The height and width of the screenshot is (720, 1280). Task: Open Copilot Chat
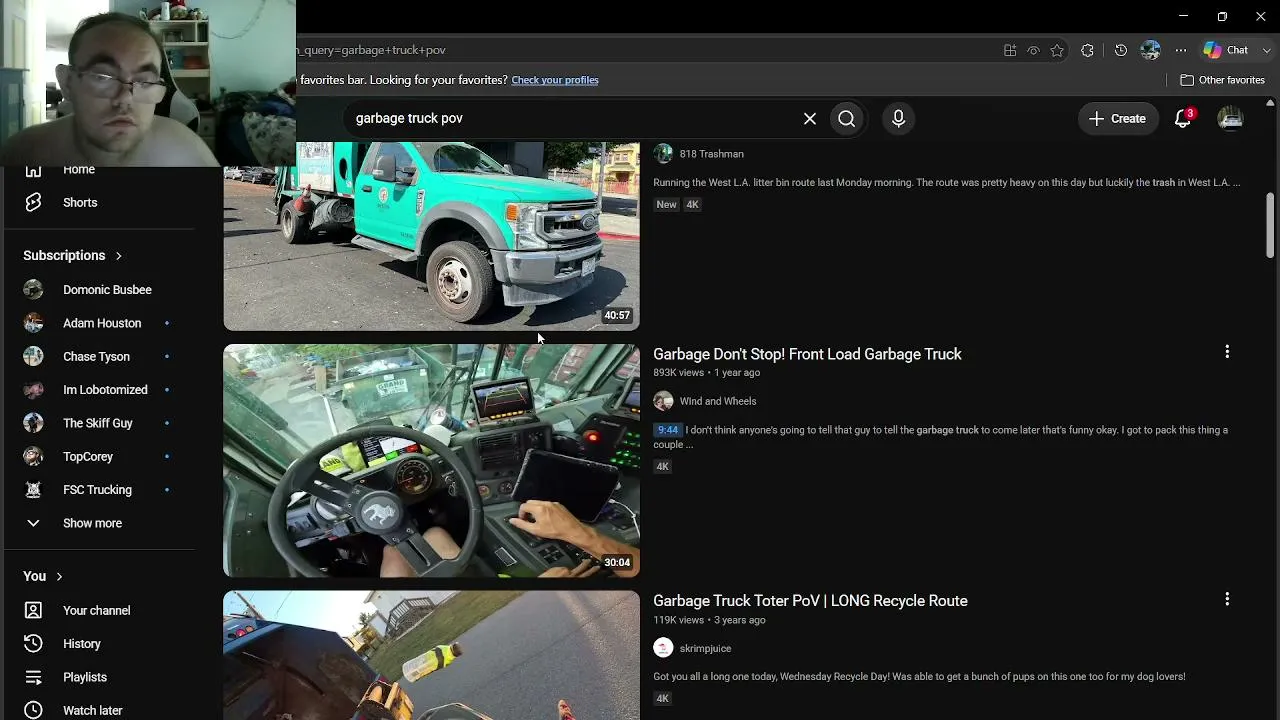coord(1226,50)
